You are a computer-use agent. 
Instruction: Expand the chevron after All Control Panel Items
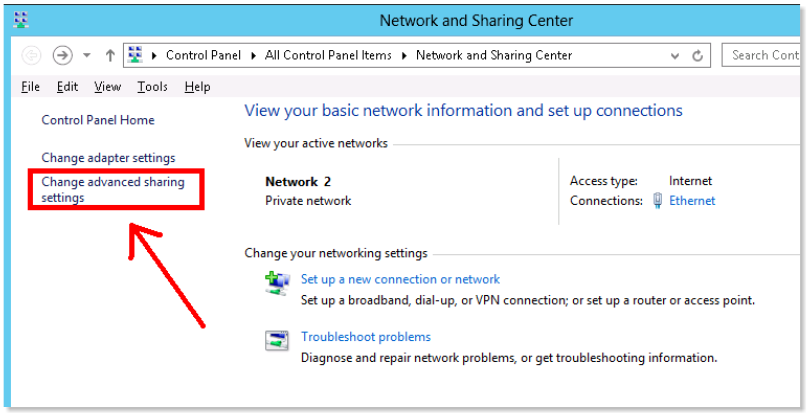tap(404, 55)
